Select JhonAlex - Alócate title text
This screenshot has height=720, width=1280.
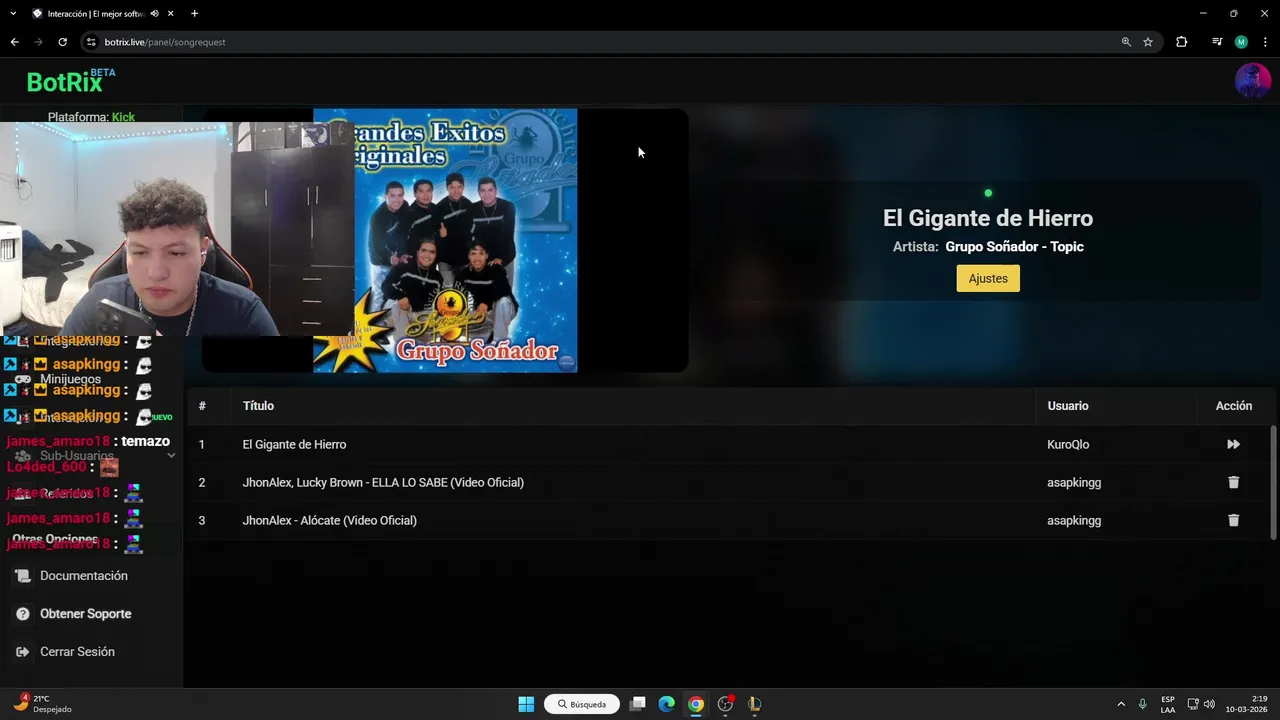coord(329,520)
